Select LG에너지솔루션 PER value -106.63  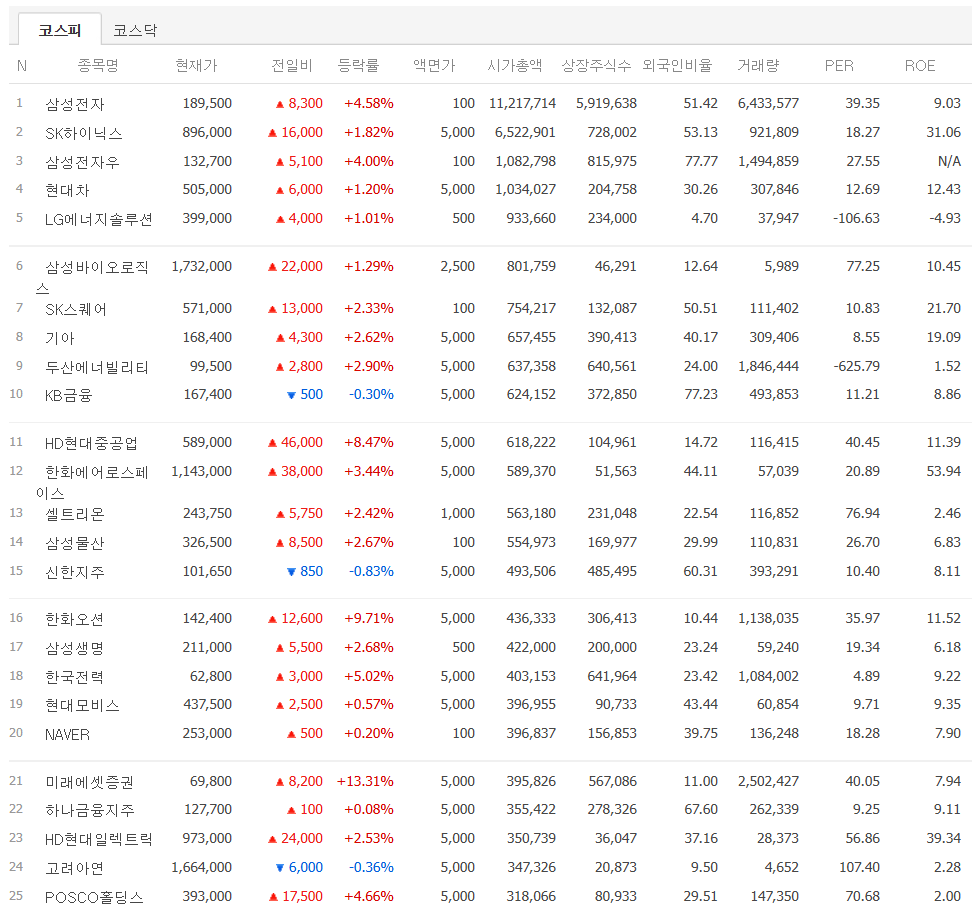(x=856, y=219)
